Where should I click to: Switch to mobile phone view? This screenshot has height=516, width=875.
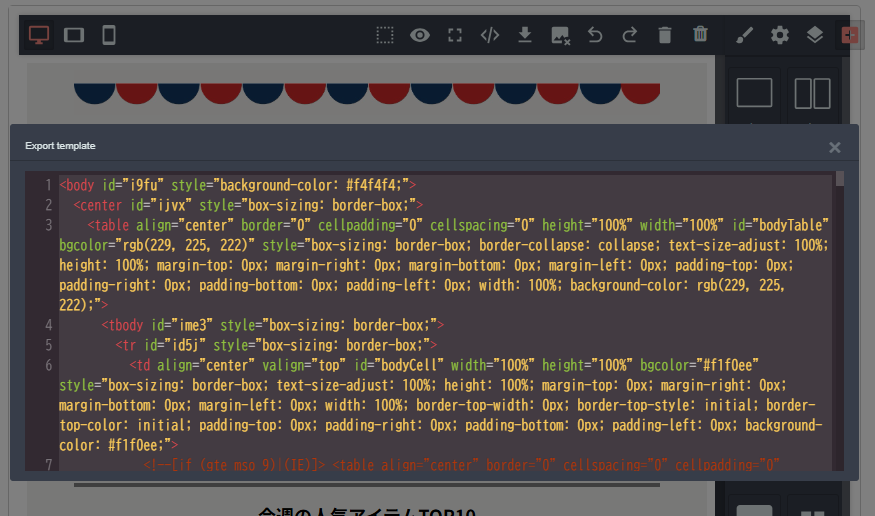(x=109, y=35)
